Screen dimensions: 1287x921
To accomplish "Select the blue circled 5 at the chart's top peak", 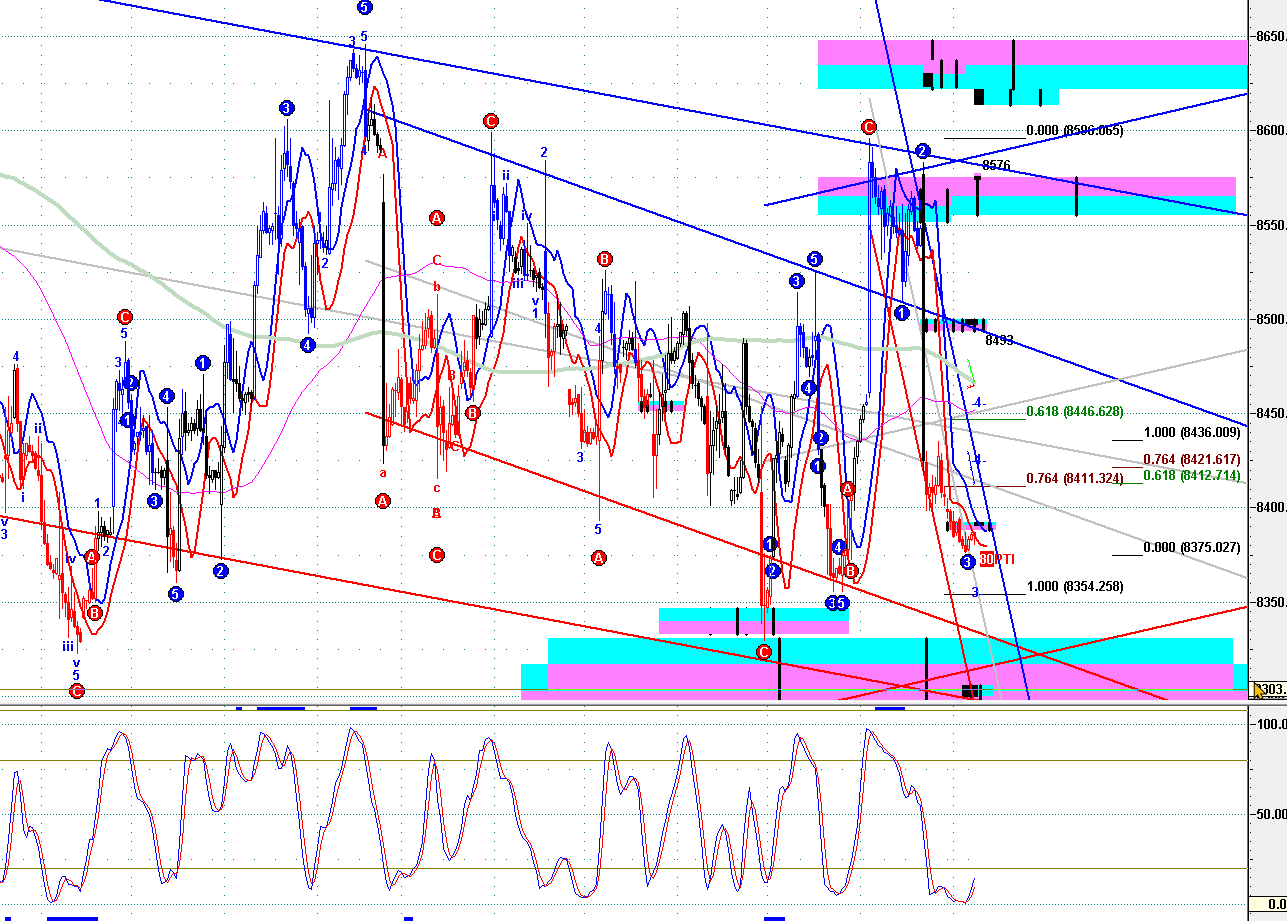I will tap(364, 7).
